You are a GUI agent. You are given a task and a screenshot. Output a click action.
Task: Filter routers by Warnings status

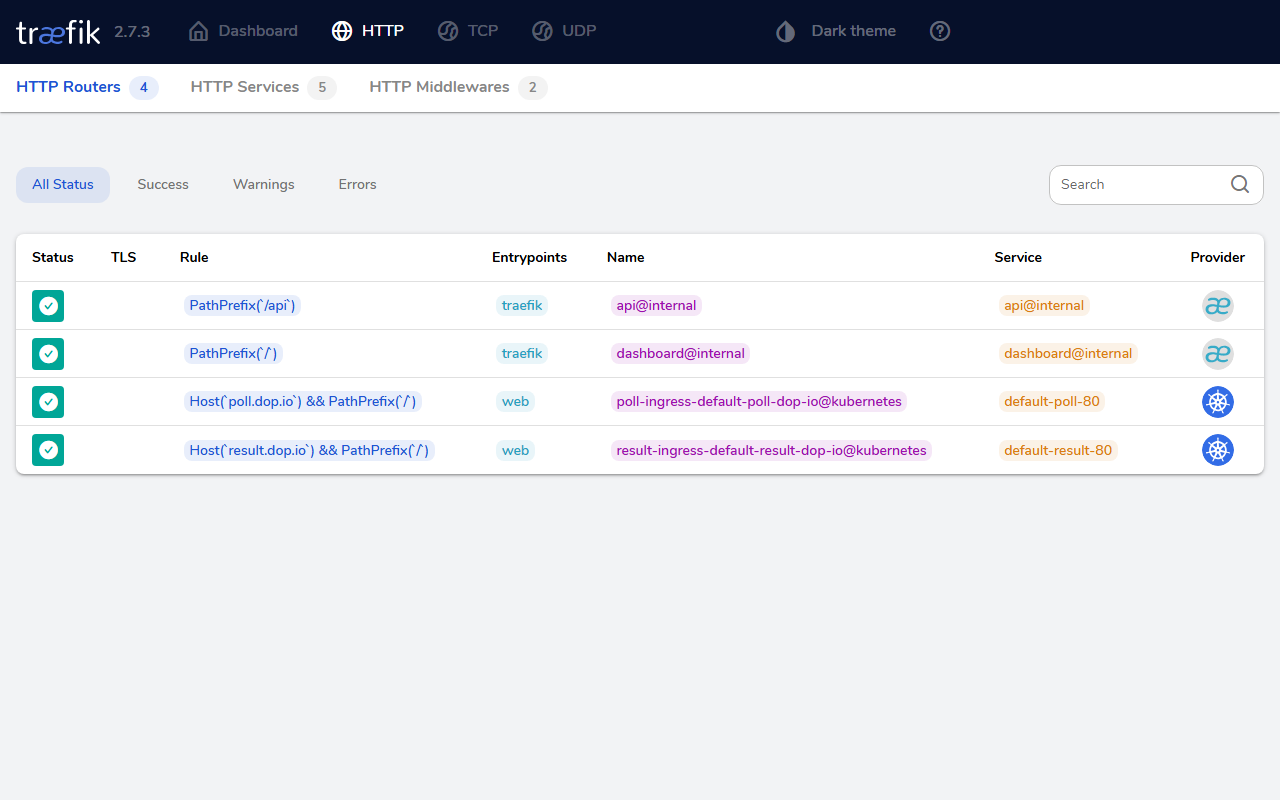(264, 184)
